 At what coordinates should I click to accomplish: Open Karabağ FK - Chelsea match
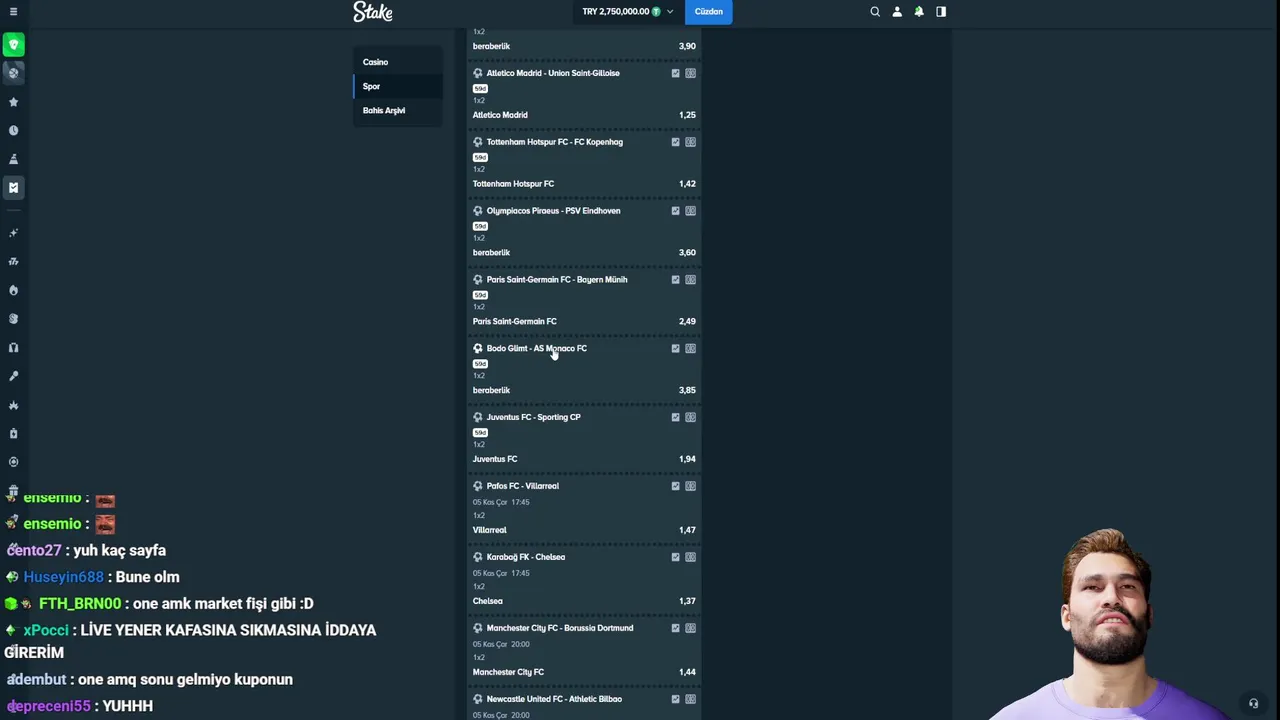[526, 557]
